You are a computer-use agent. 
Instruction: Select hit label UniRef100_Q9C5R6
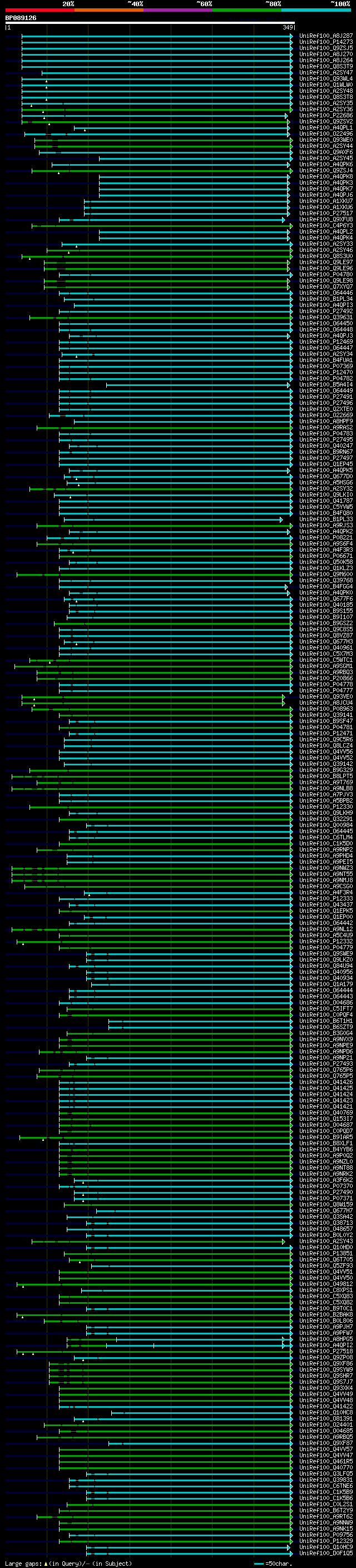tap(326, 740)
